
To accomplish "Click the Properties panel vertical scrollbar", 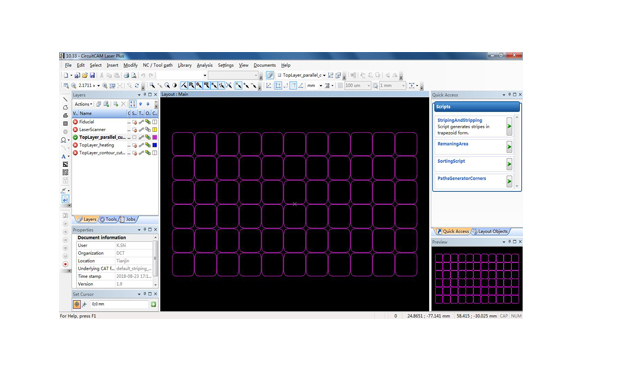I will tap(155, 261).
